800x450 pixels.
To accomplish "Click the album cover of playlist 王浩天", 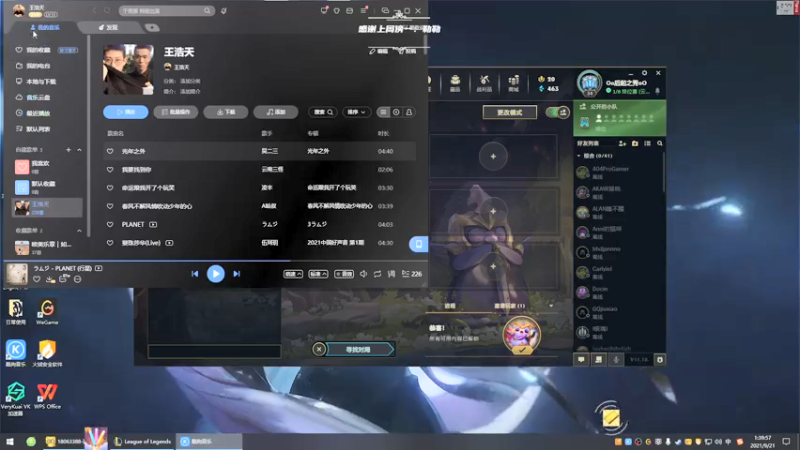I will coord(128,69).
